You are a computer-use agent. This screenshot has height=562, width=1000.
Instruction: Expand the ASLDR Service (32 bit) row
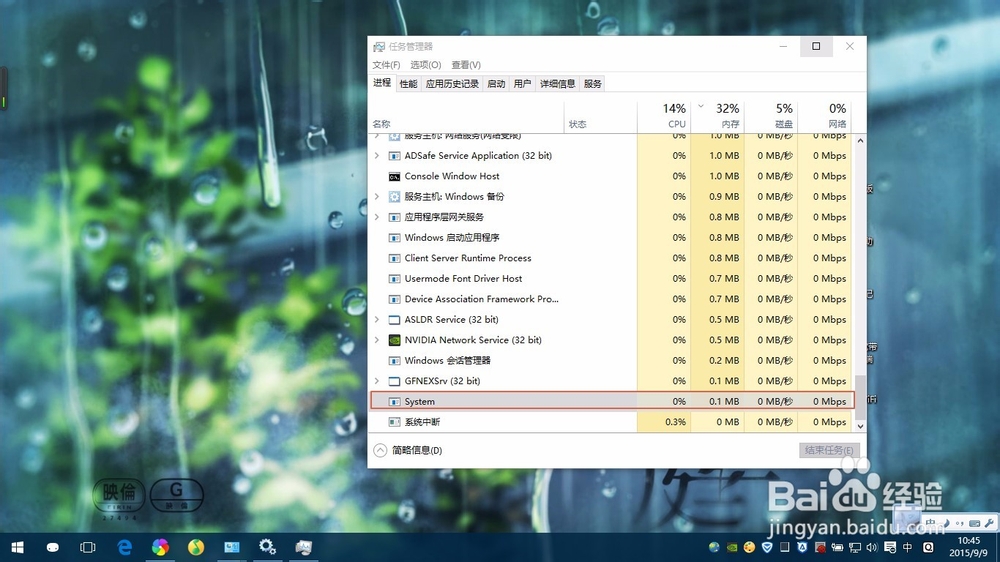pyautogui.click(x=377, y=320)
